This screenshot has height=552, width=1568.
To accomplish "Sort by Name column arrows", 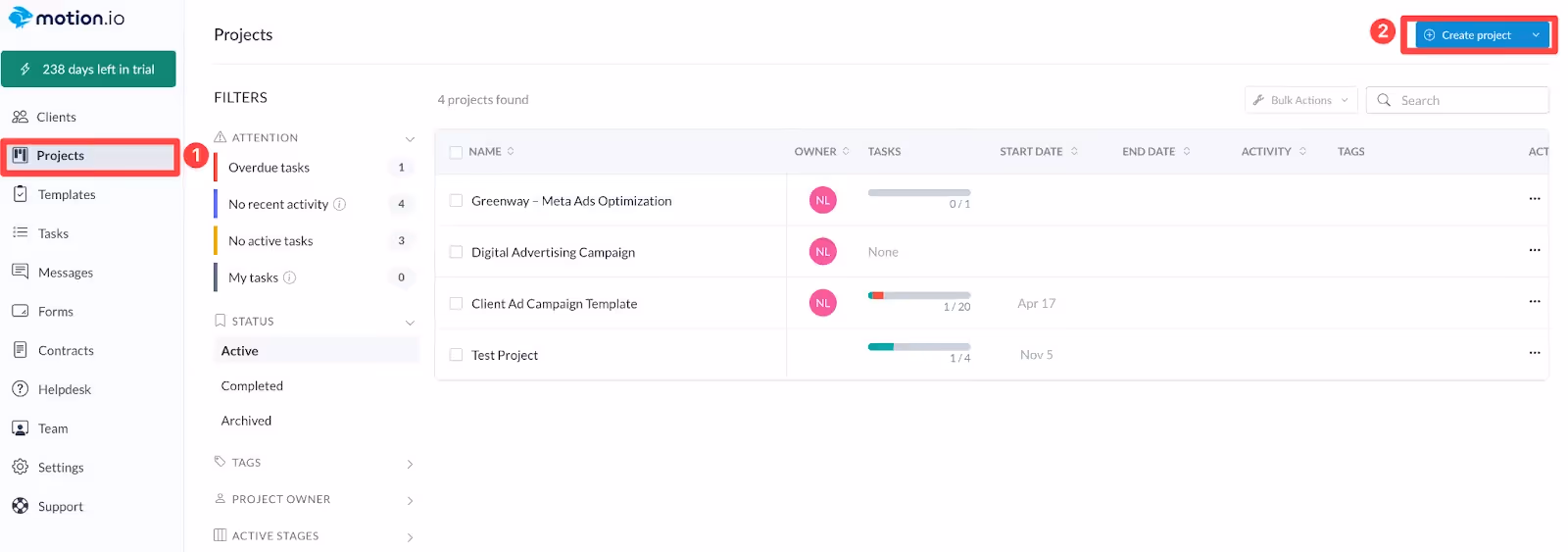I will pos(511,151).
